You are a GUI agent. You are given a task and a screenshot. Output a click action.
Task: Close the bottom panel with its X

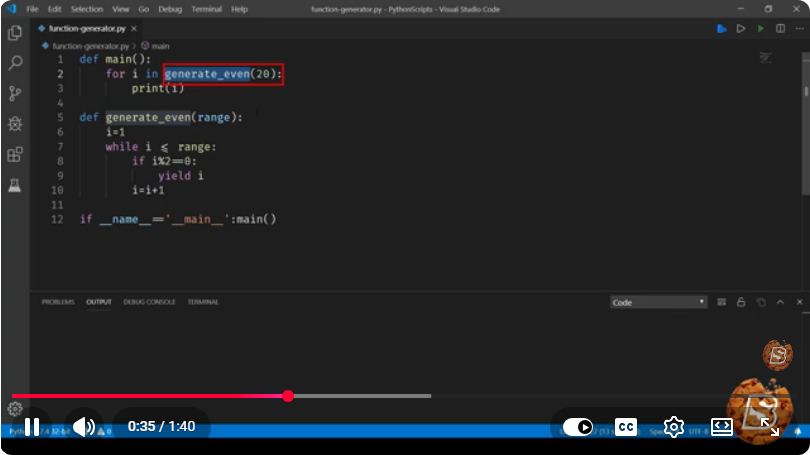coord(800,302)
